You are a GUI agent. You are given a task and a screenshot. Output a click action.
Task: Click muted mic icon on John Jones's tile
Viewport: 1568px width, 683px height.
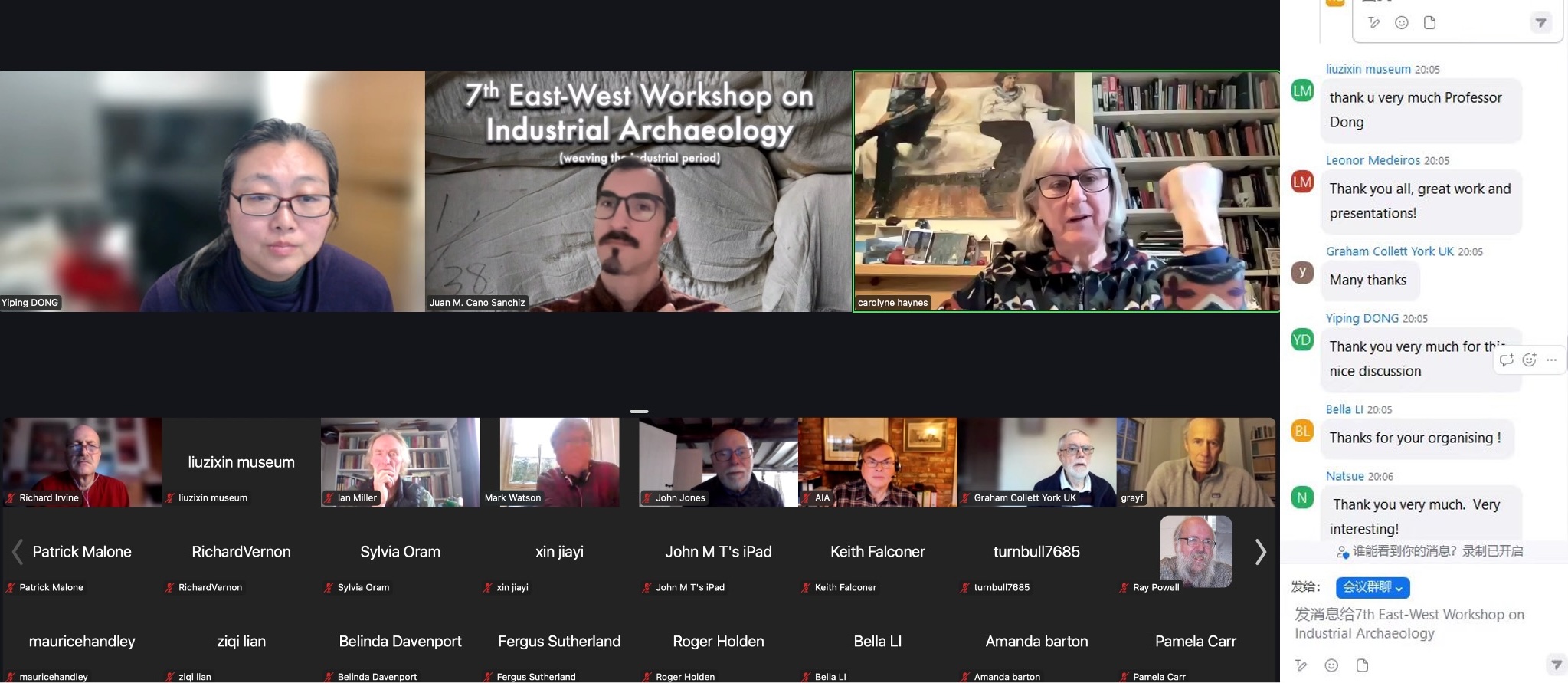647,498
